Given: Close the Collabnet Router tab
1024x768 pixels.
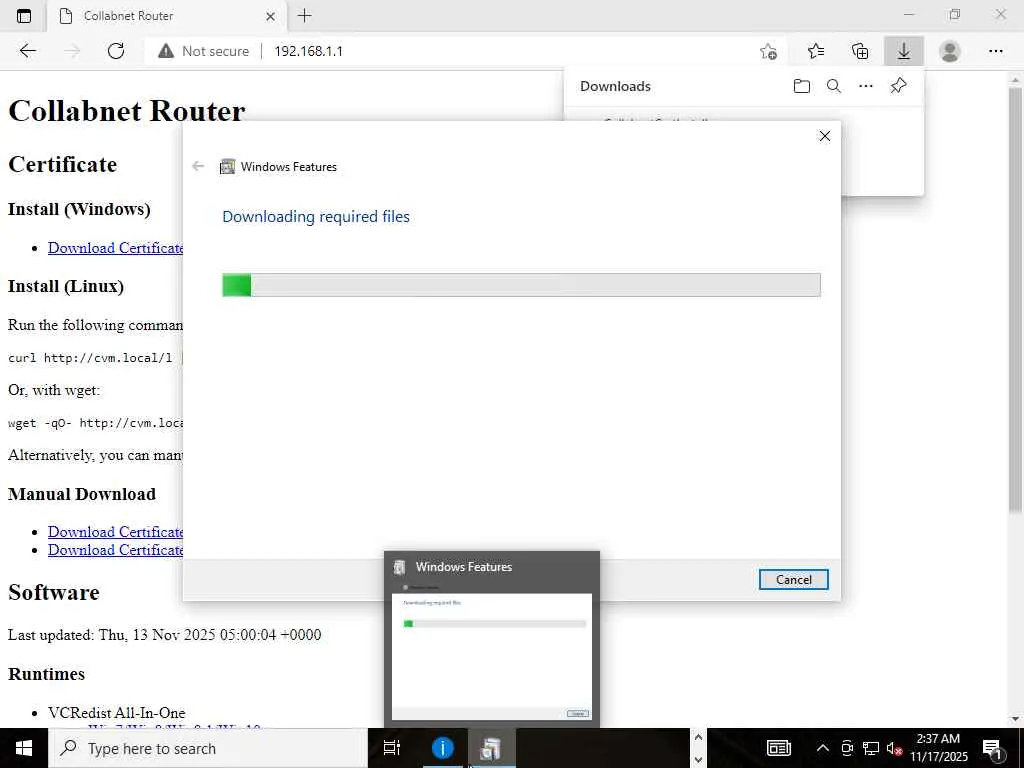Looking at the screenshot, I should pyautogui.click(x=270, y=16).
